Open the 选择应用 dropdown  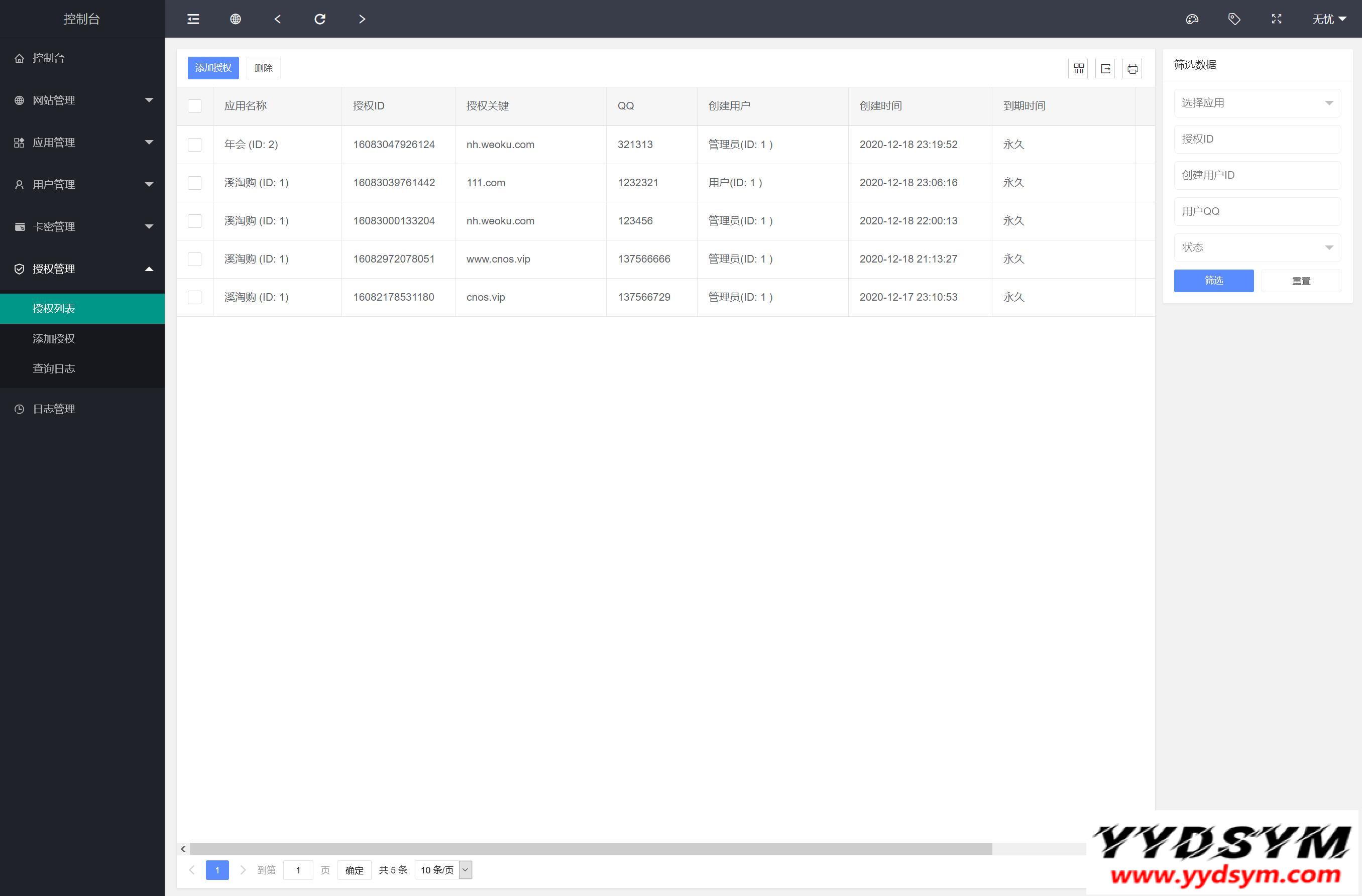pos(1257,103)
